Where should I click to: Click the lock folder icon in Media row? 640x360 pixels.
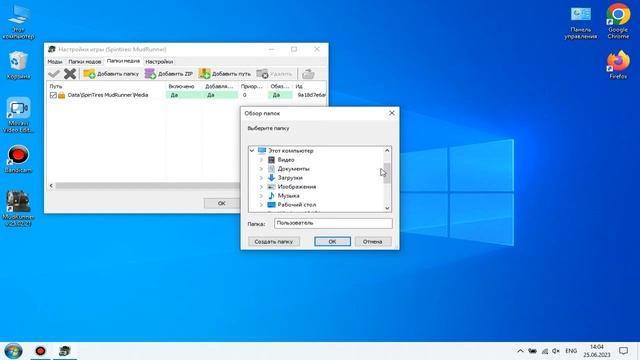coord(62,95)
